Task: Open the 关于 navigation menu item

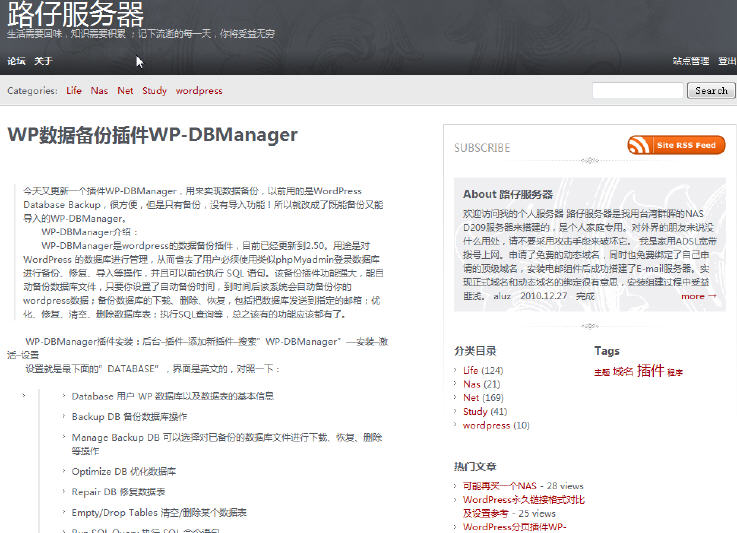Action: click(43, 61)
